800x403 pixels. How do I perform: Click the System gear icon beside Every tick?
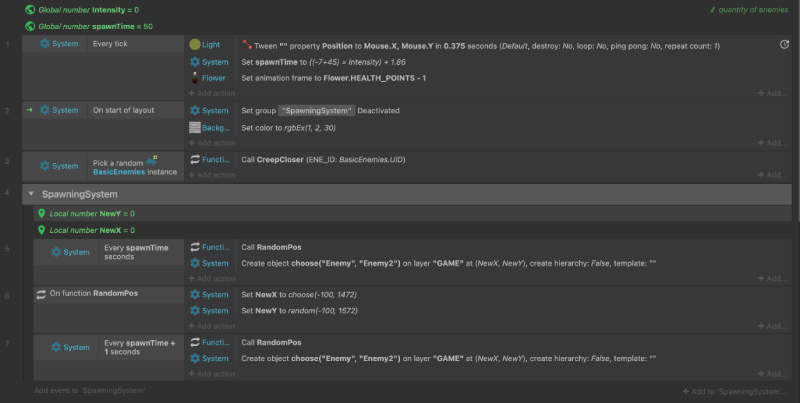[x=45, y=45]
